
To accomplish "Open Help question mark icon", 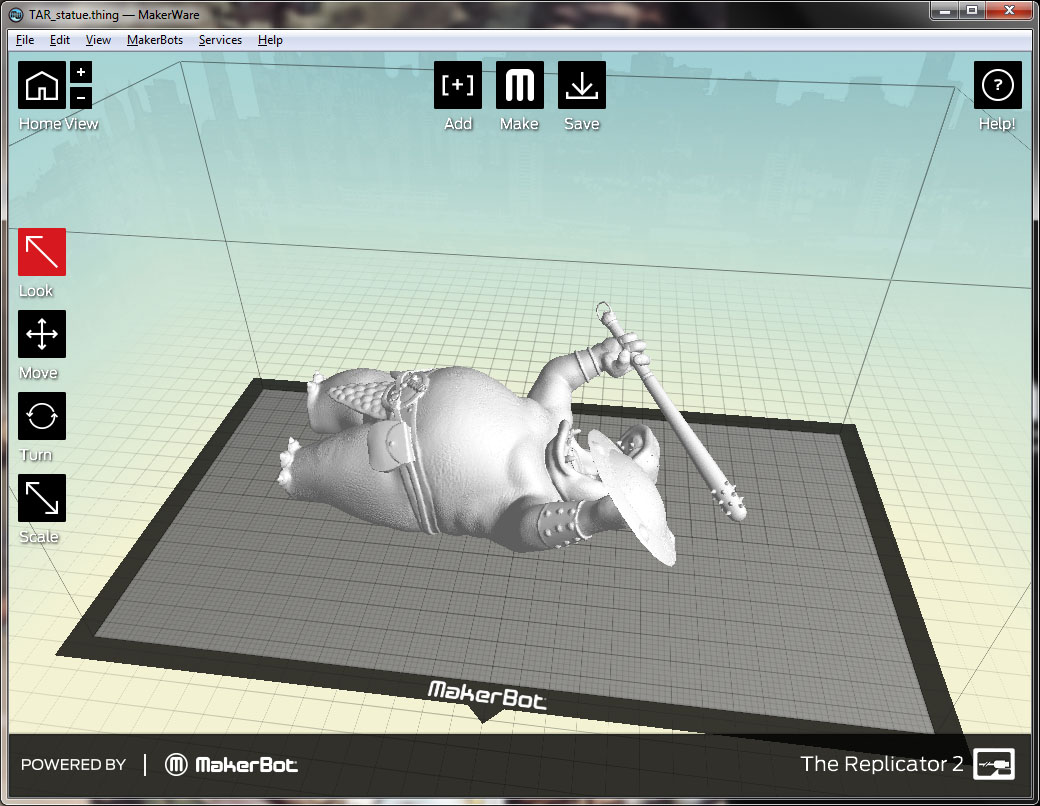I will pyautogui.click(x=997, y=86).
